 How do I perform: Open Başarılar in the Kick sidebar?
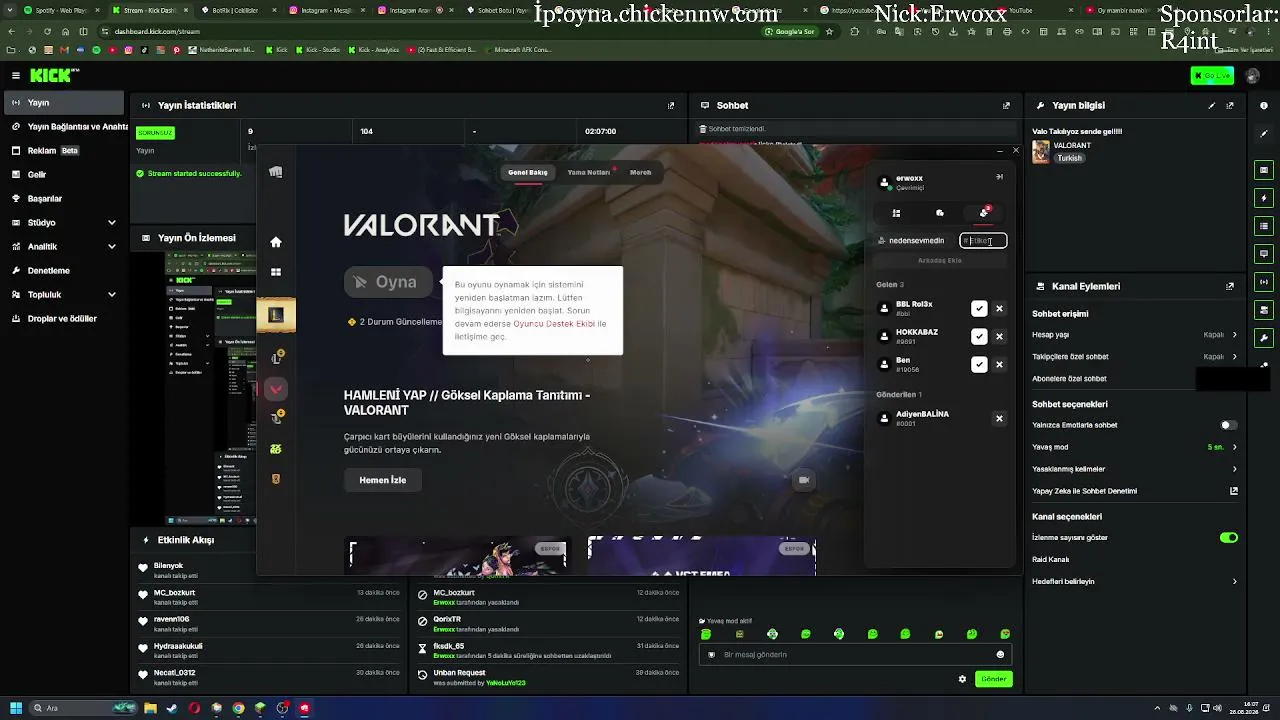point(64,199)
